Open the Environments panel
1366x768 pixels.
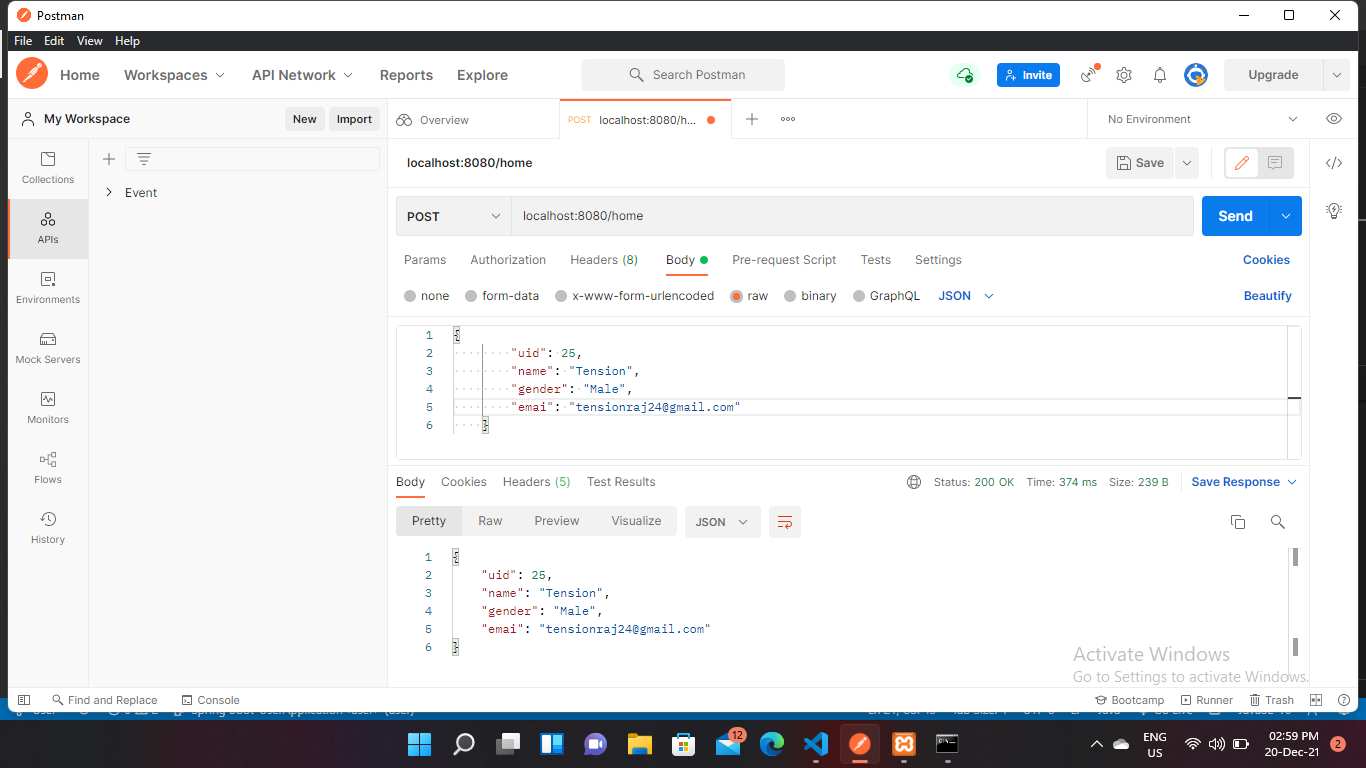point(47,288)
